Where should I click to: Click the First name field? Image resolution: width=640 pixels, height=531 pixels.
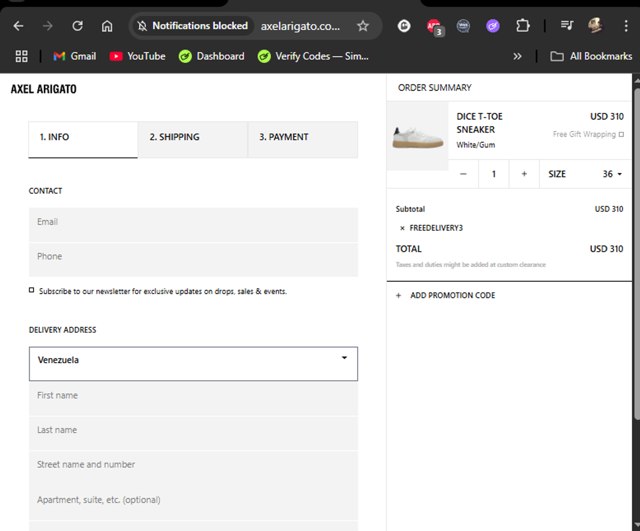pos(193,399)
